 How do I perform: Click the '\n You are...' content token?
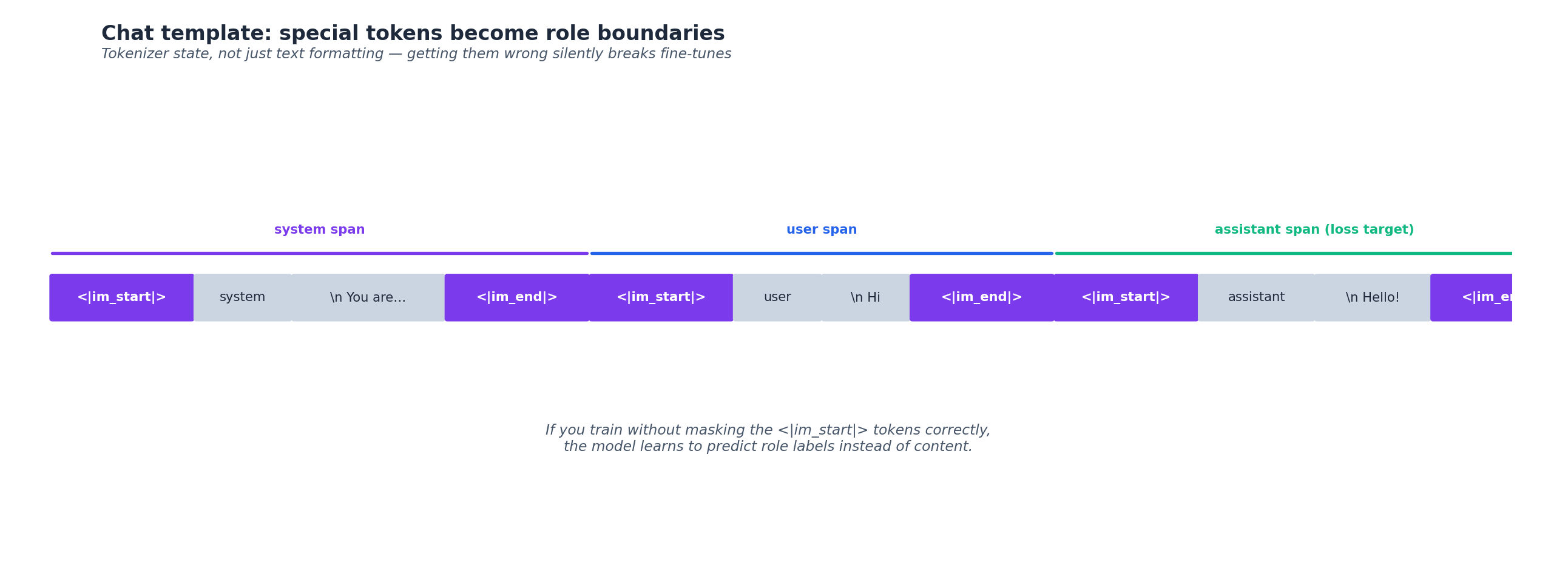368,298
